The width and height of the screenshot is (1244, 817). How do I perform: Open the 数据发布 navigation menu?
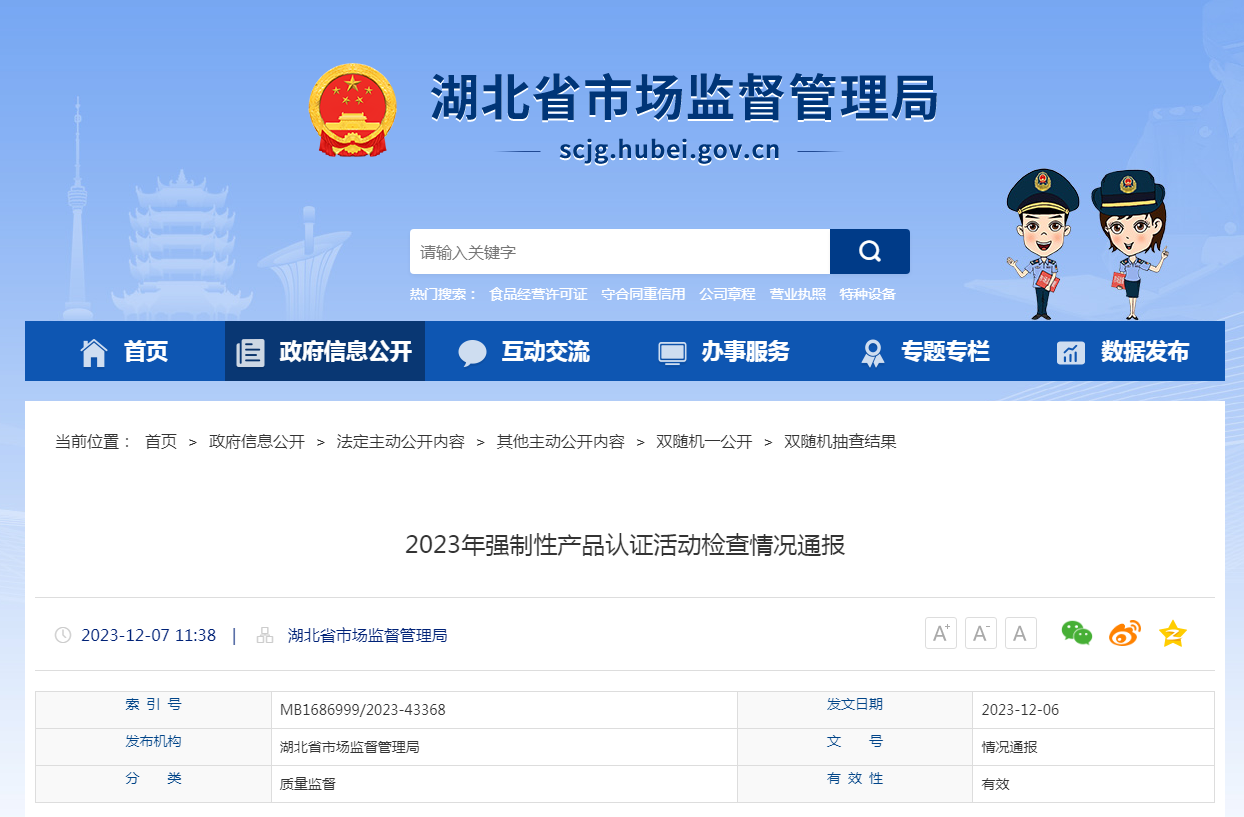coord(1124,351)
